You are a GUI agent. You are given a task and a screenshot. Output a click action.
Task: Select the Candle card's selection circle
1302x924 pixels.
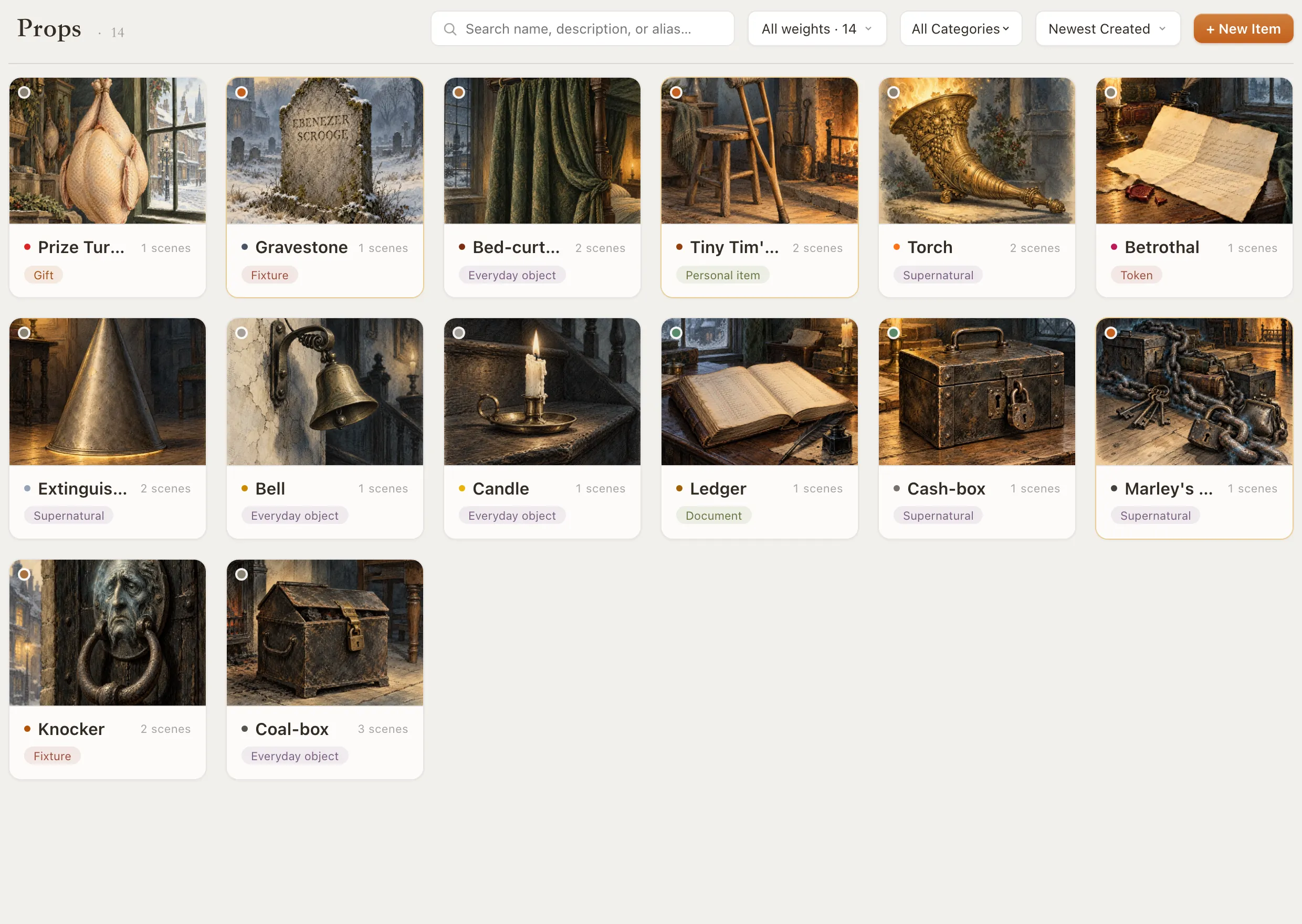[x=459, y=333]
